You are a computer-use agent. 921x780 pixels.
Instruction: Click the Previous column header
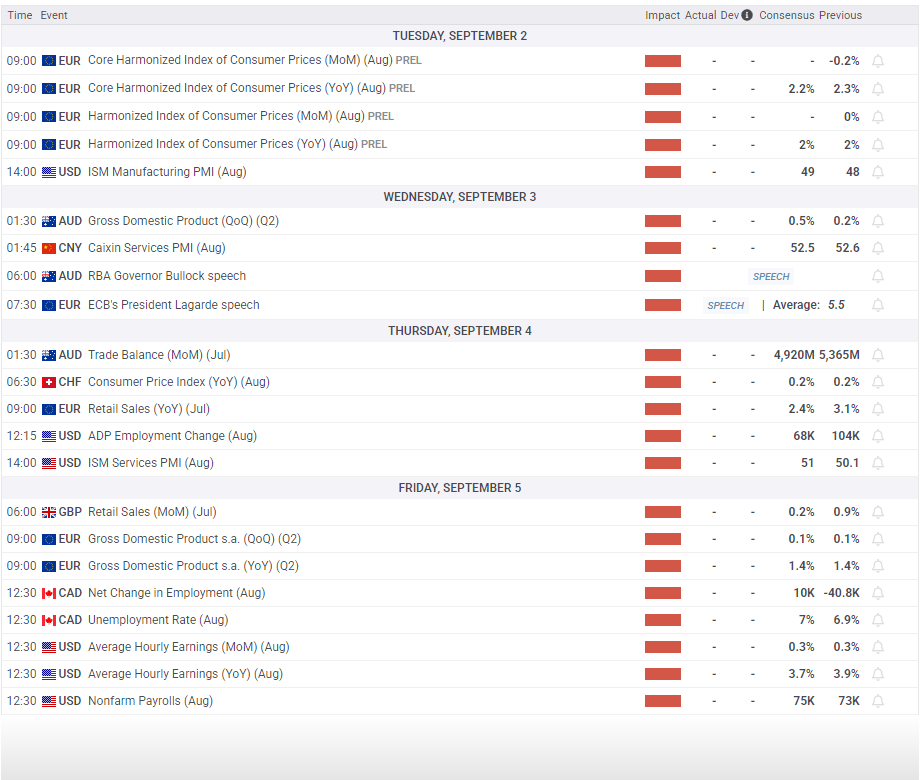(841, 15)
